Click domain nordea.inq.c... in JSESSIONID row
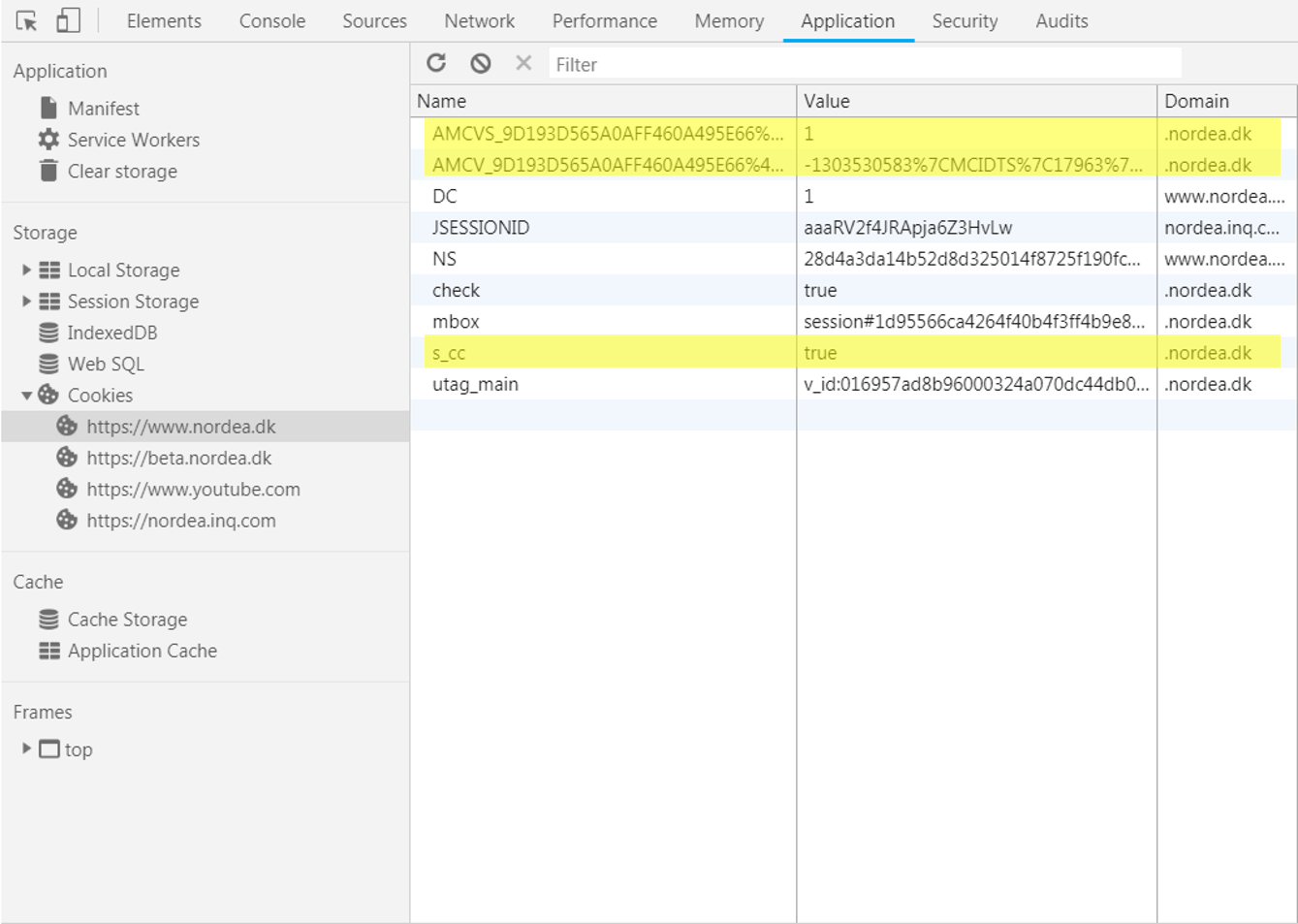1298x924 pixels. click(x=1221, y=228)
